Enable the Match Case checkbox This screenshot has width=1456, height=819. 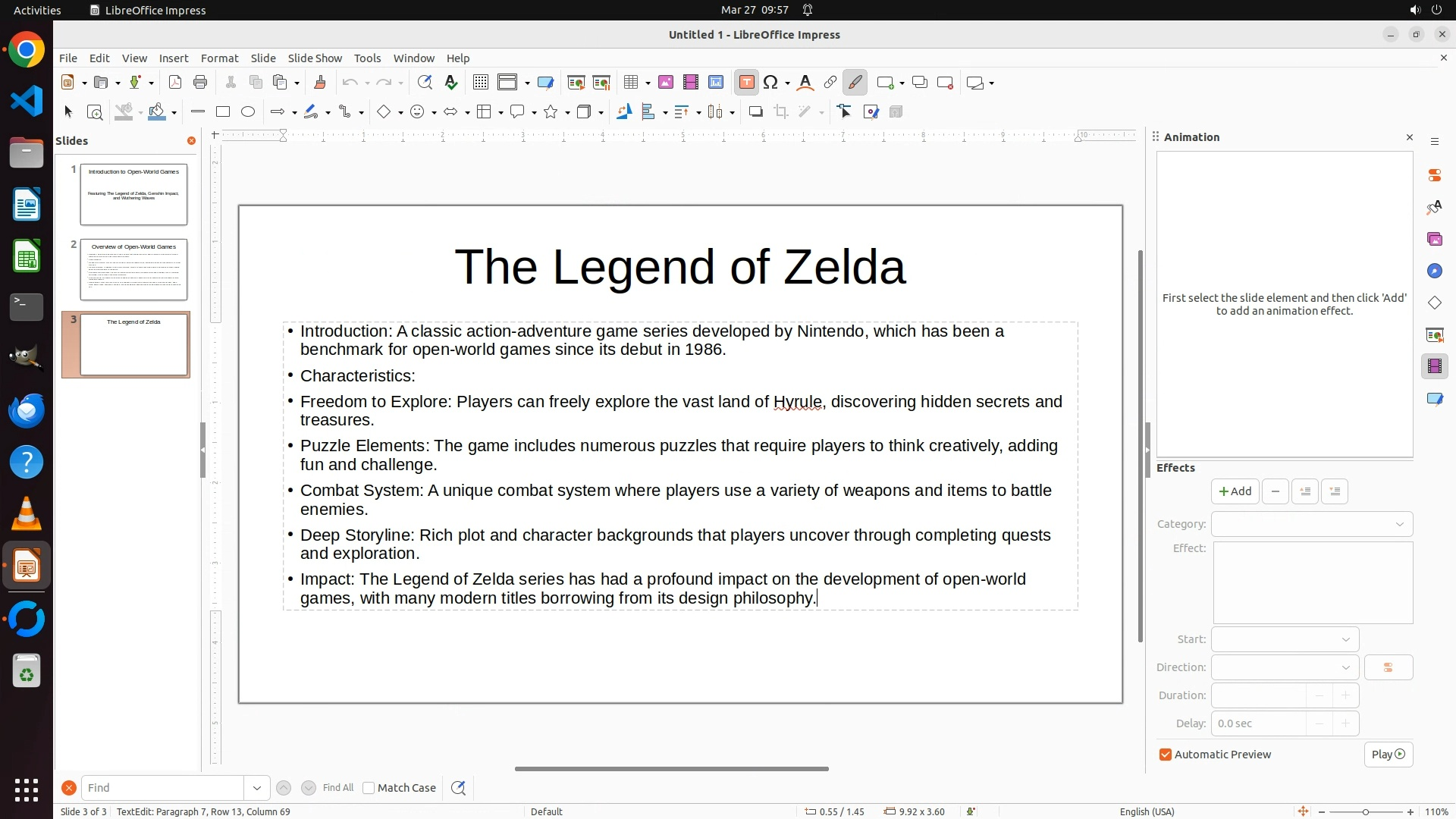coord(369,788)
